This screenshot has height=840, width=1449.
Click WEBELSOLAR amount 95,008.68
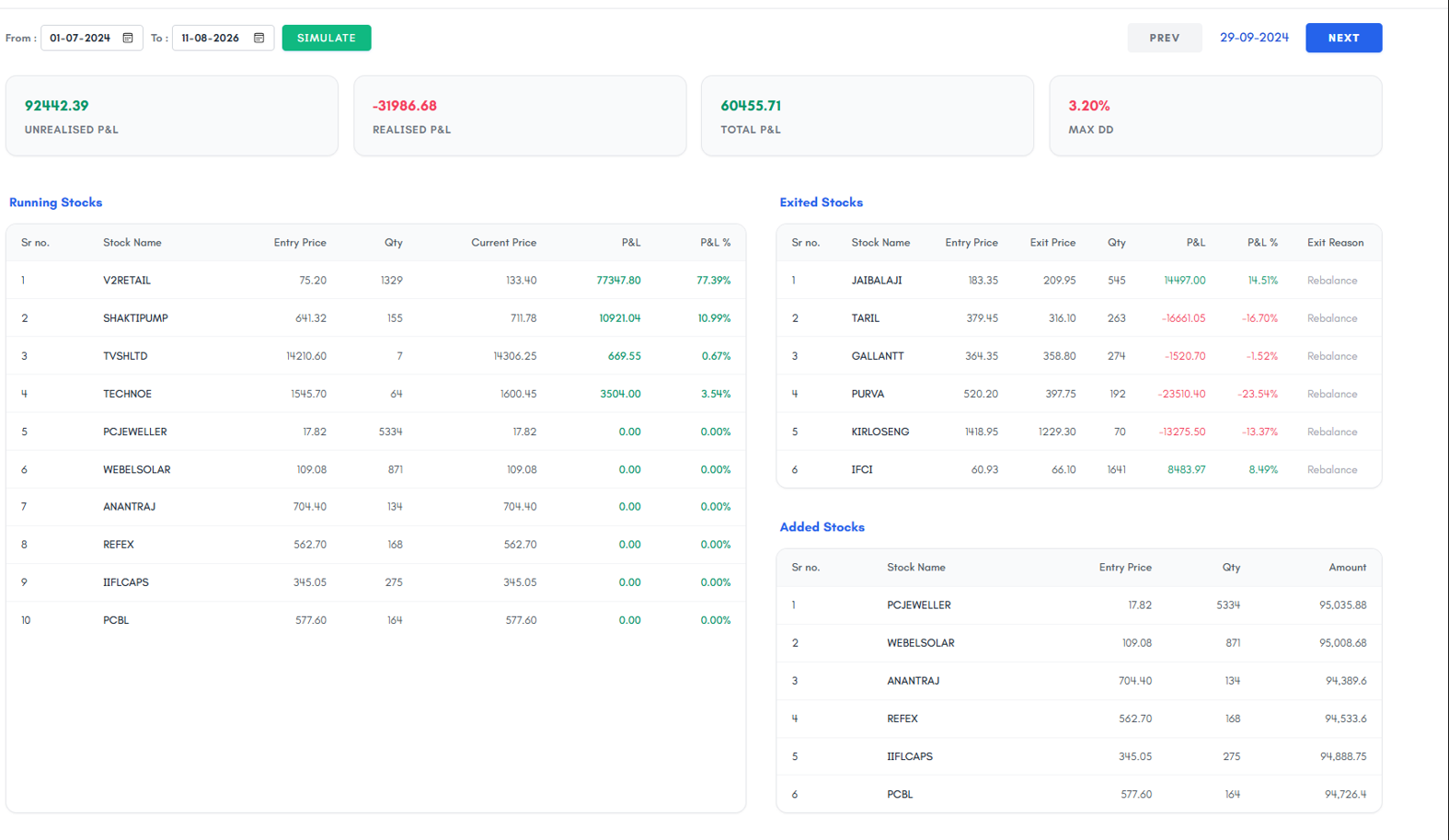(x=1343, y=643)
